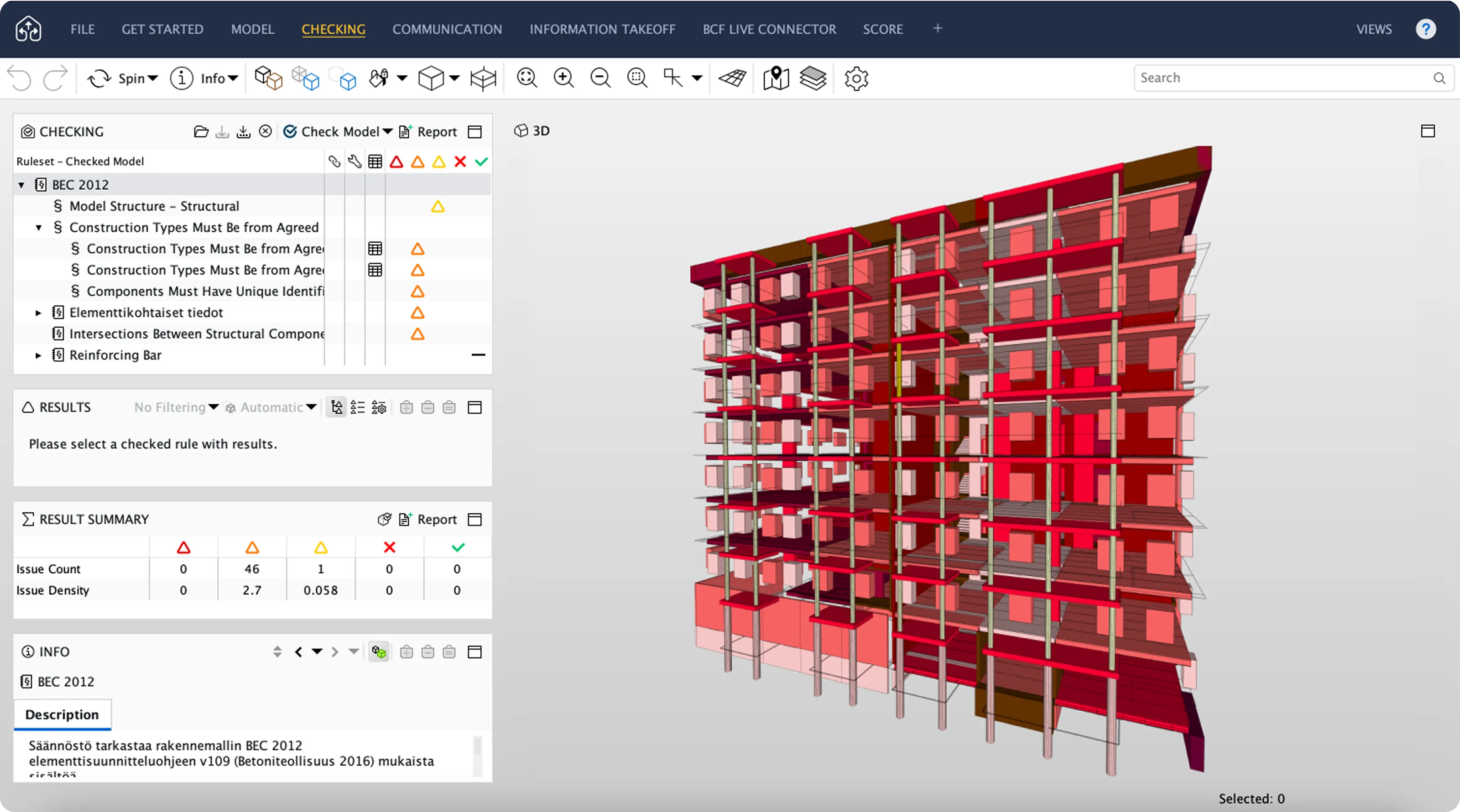Click the Zoom Out magnifier icon

tap(600, 78)
